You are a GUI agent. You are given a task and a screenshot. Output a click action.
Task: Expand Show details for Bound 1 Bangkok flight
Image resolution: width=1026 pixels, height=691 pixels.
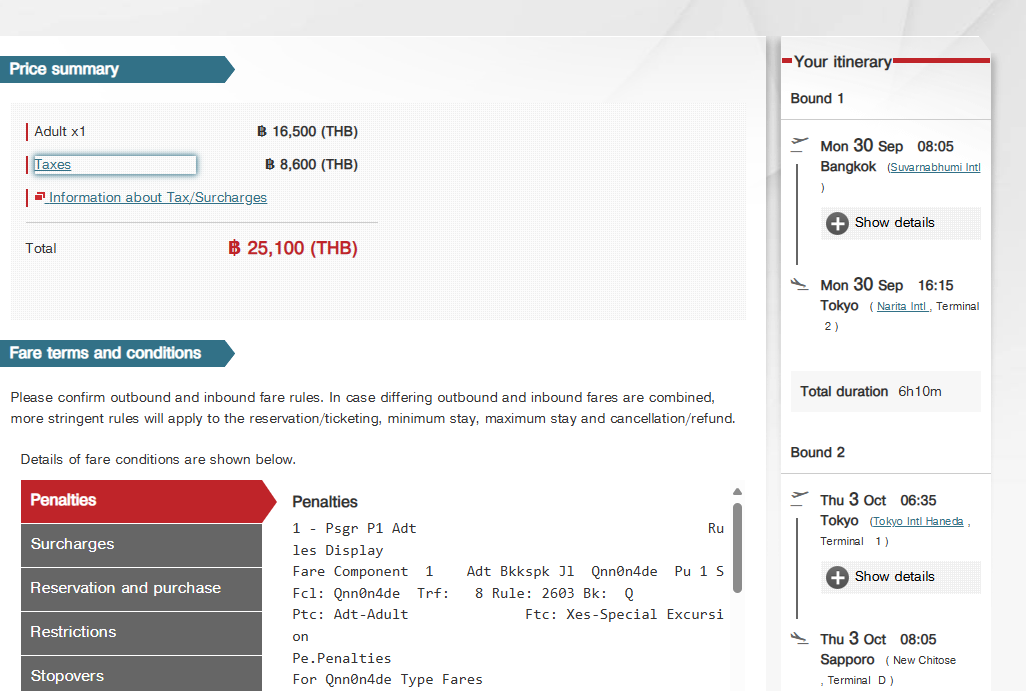point(901,223)
